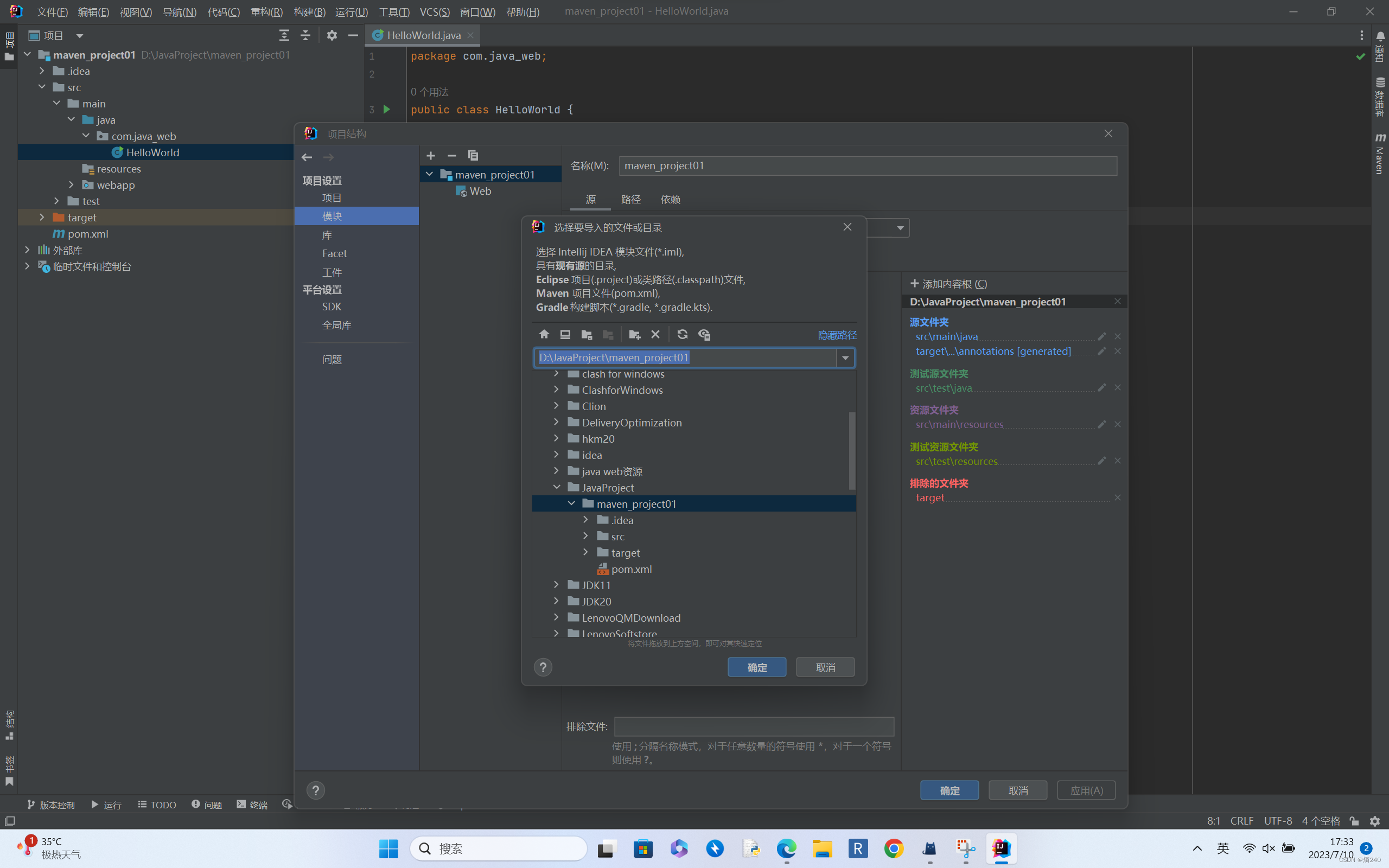
Task: Expand src folder in file chooser tree
Action: click(585, 535)
